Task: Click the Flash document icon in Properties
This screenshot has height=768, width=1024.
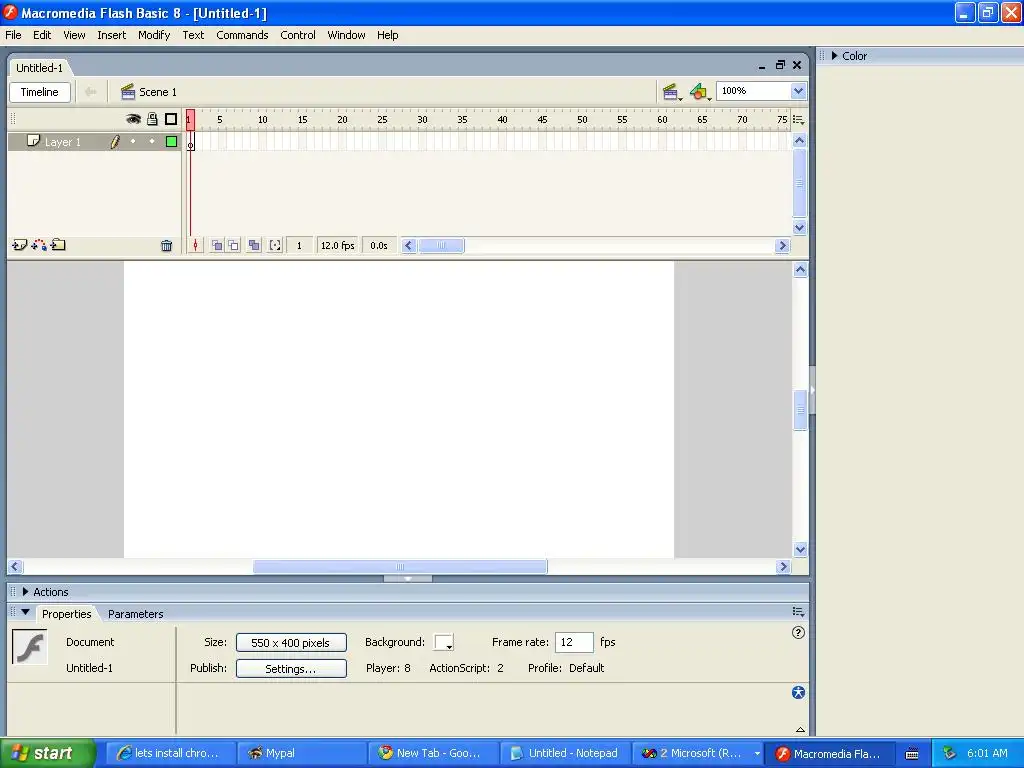Action: tap(30, 647)
